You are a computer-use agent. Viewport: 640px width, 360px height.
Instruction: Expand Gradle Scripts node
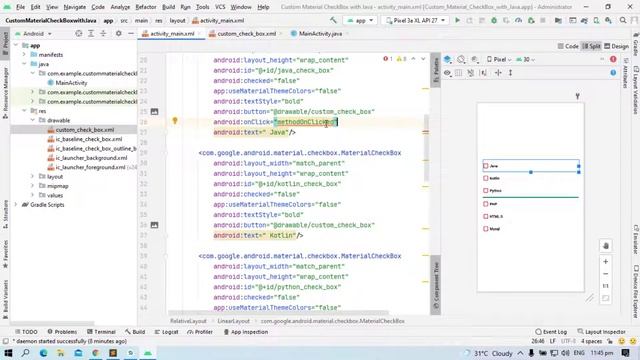coord(16,204)
